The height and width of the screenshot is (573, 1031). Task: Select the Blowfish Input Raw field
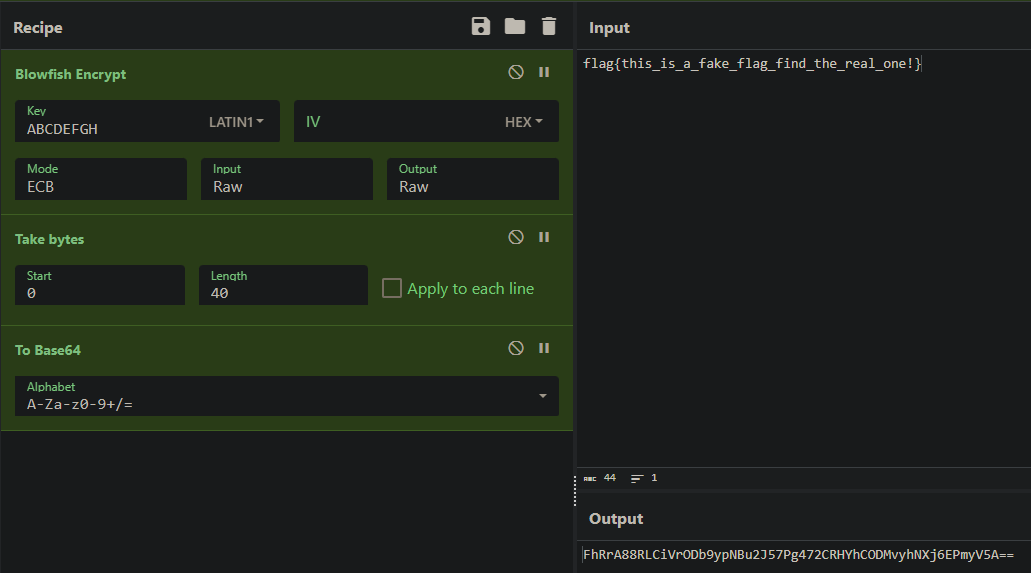coord(287,179)
